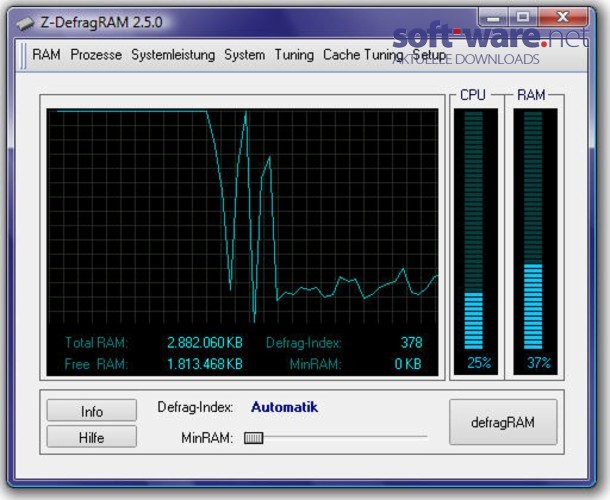Click the Info button
Screen dimensions: 610x500
(91, 410)
